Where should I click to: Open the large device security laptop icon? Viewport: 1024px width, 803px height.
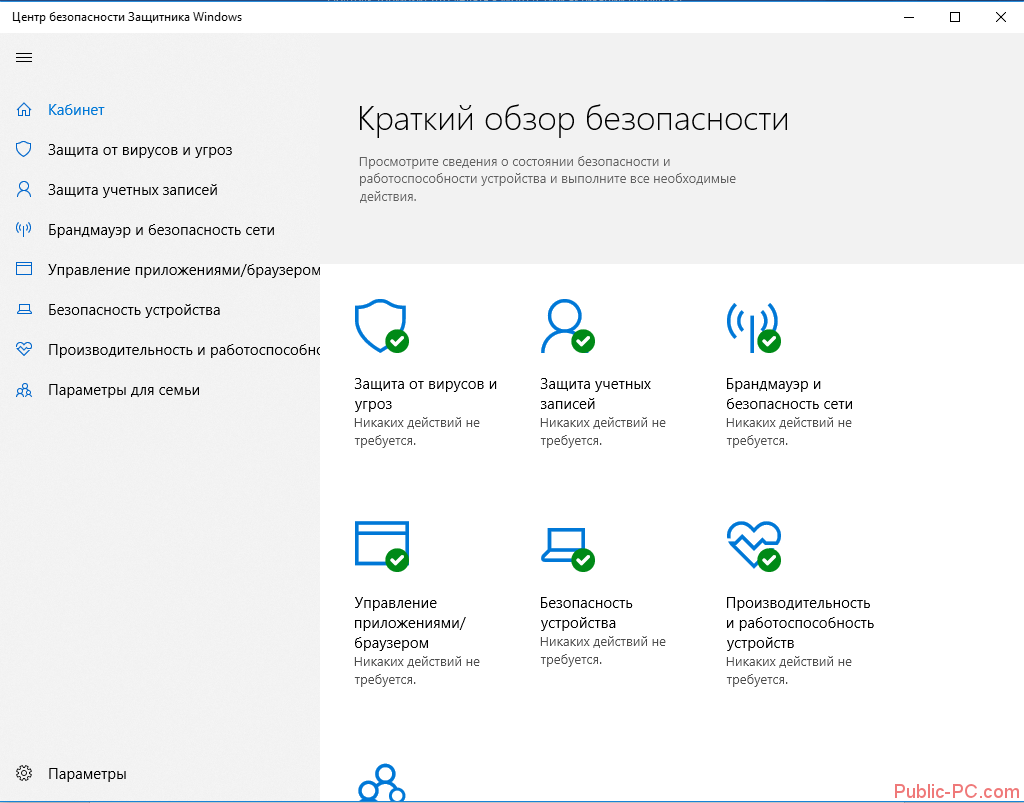tap(567, 549)
